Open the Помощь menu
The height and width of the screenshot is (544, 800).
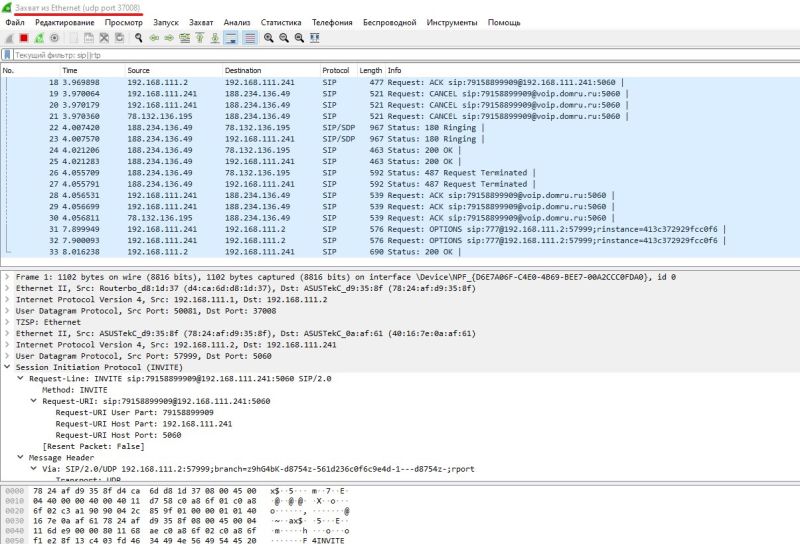[x=504, y=22]
